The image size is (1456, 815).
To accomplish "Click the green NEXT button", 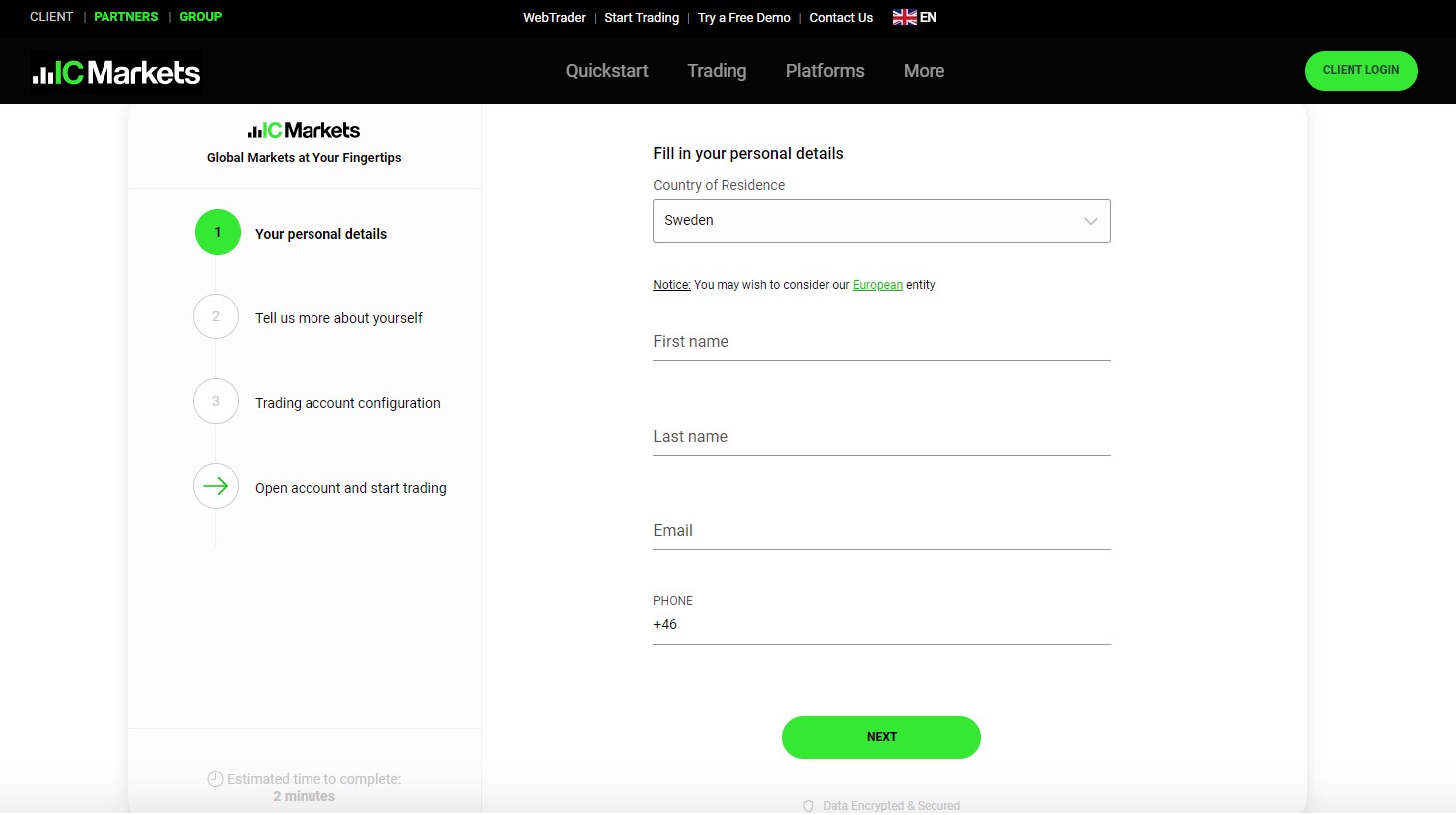I will (882, 737).
